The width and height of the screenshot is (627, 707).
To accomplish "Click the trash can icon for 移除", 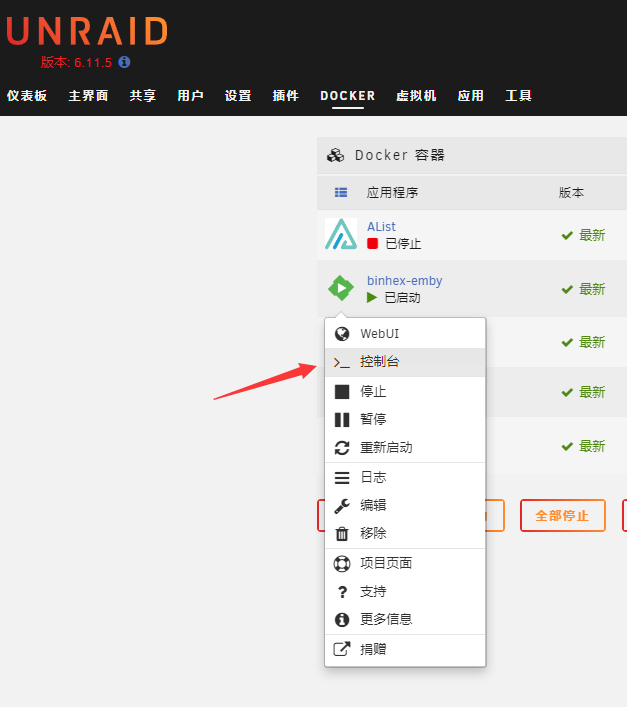I will pos(342,534).
